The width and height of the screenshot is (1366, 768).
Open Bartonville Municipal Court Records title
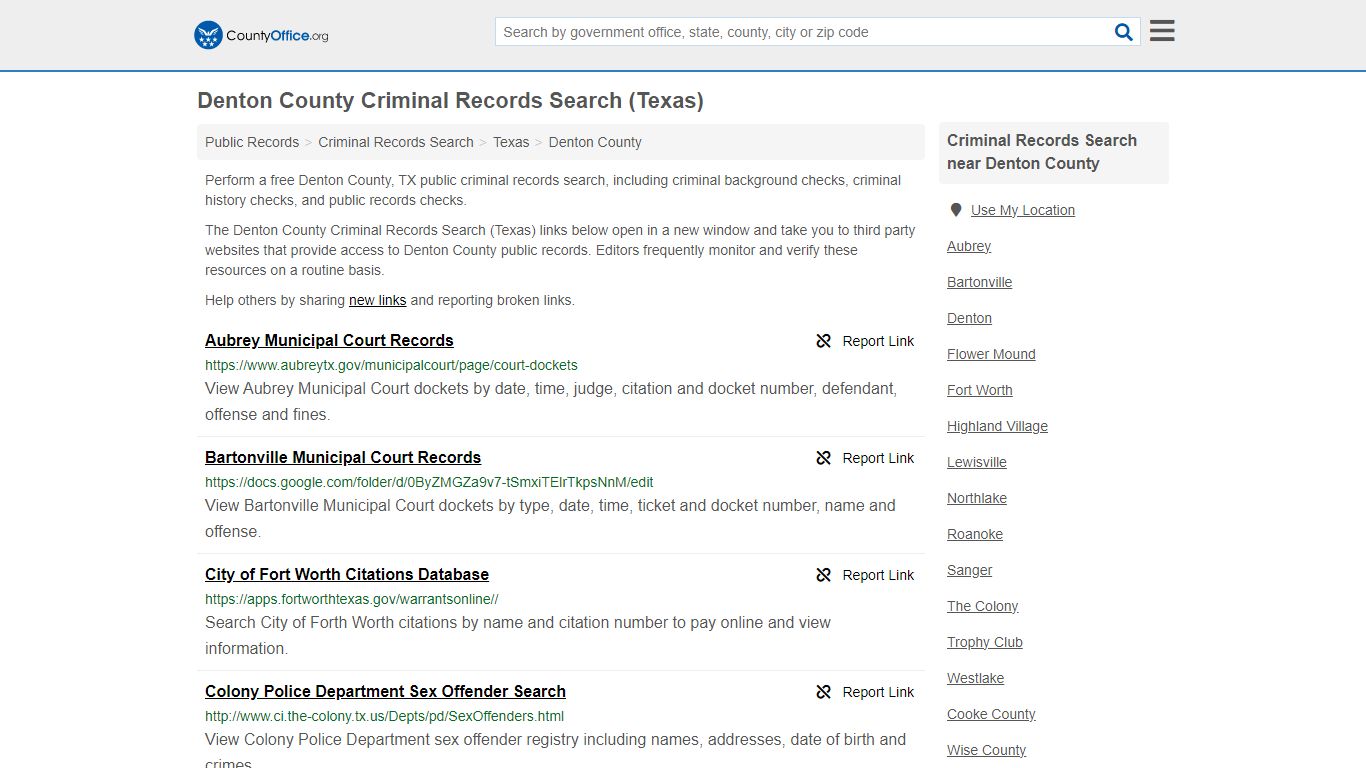tap(343, 457)
